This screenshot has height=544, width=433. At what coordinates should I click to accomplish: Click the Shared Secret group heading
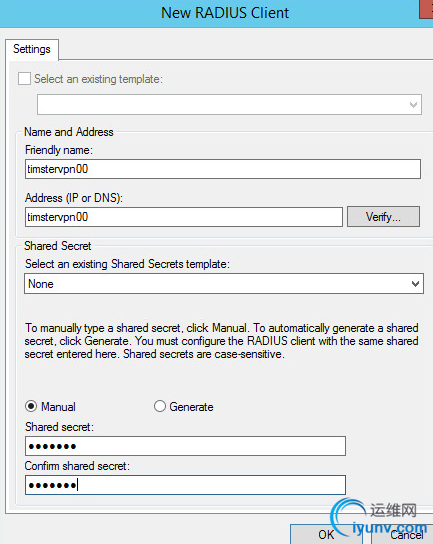(x=58, y=246)
